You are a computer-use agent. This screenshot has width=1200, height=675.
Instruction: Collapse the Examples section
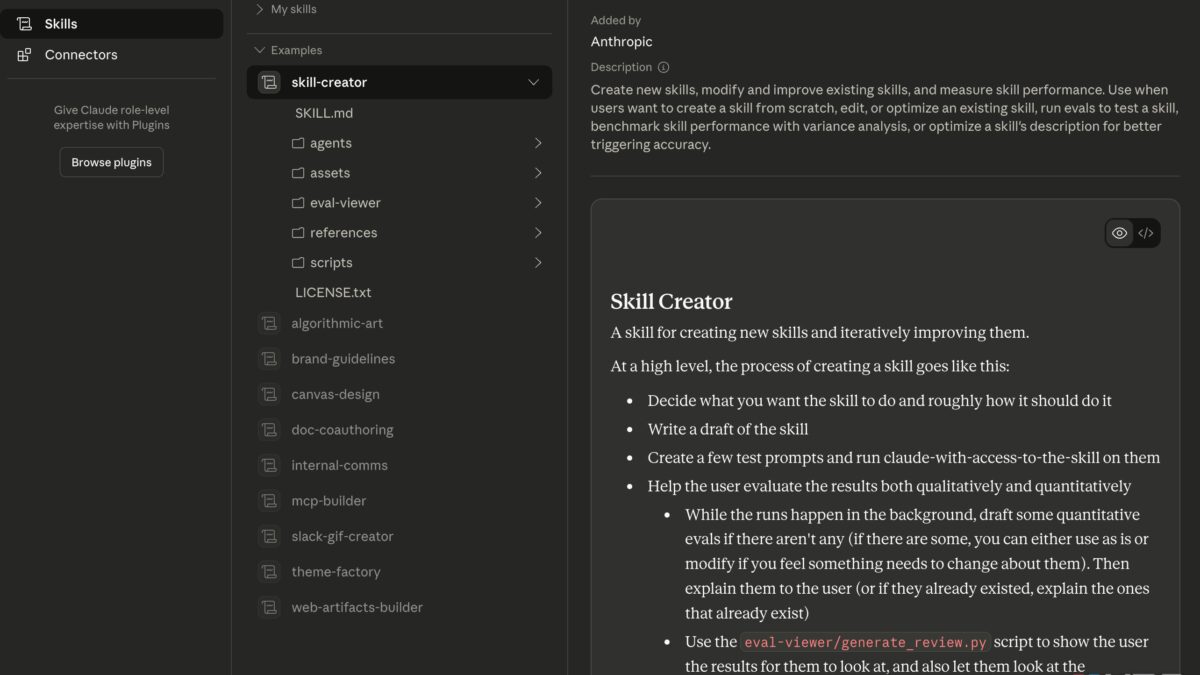click(260, 50)
